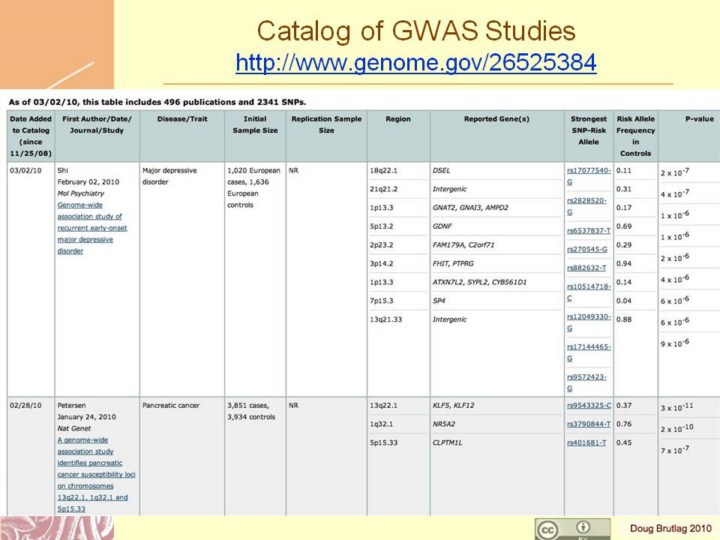
Task: Open SNP link rs3790844-T
Action: (x=588, y=424)
